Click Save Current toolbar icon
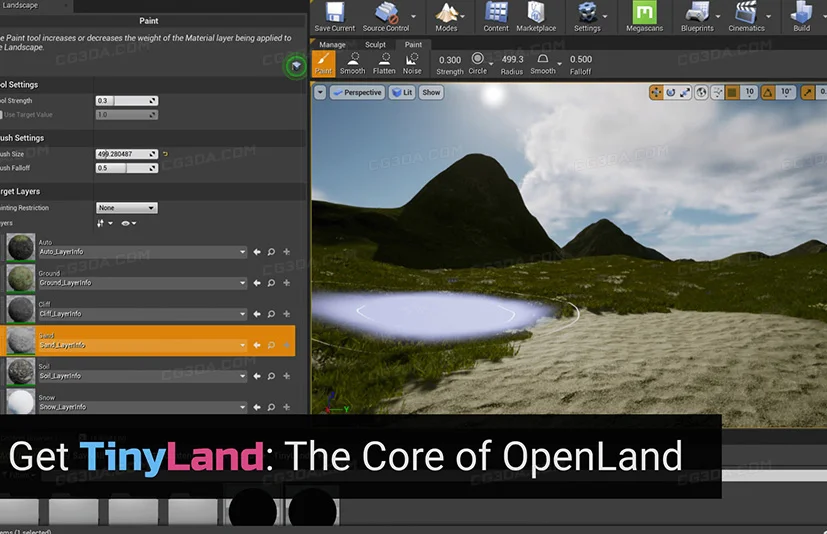The image size is (827, 534). click(x=334, y=16)
